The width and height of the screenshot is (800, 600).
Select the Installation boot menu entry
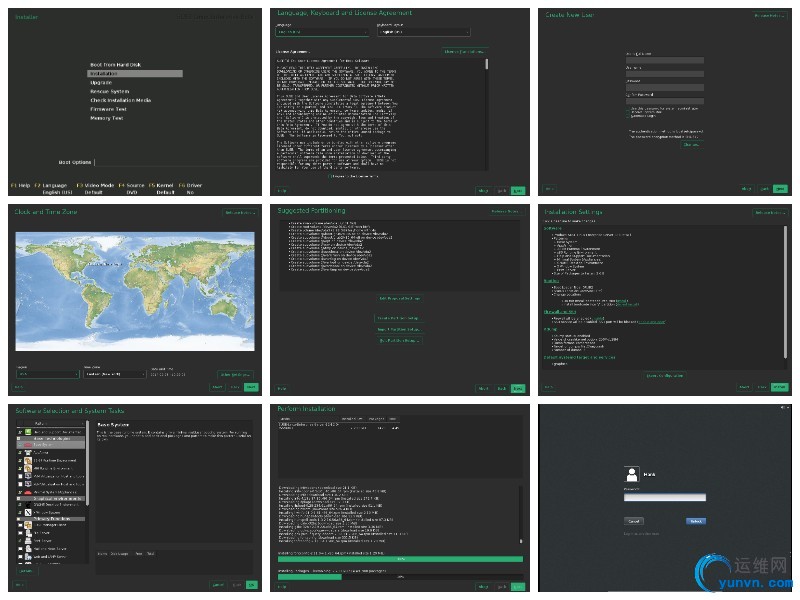coord(135,73)
